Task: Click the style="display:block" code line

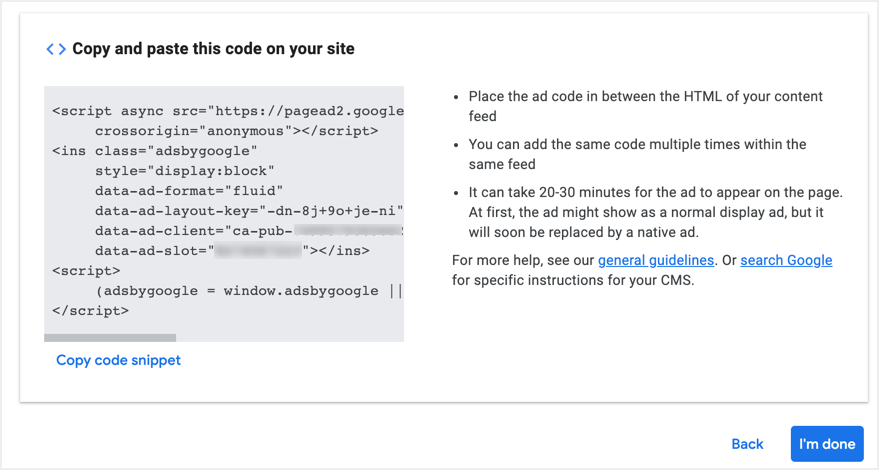Action: click(185, 171)
